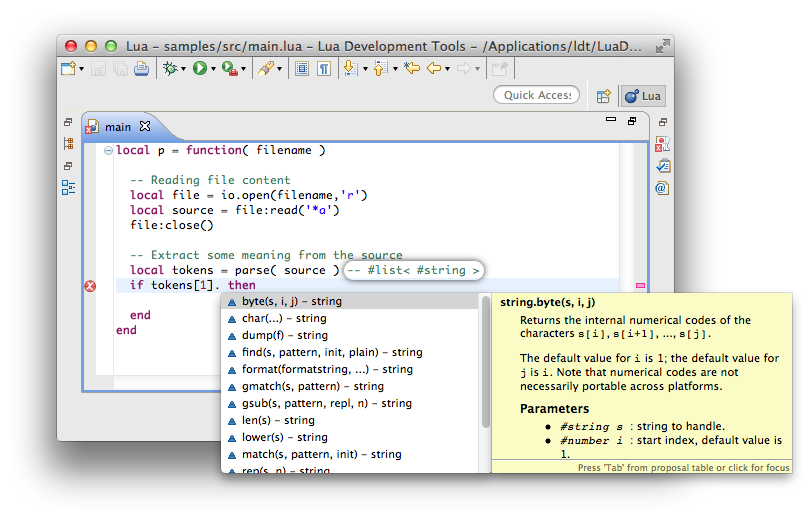This screenshot has width=806, height=520.
Task: Open the Debug dropdown arrow
Action: point(184,69)
